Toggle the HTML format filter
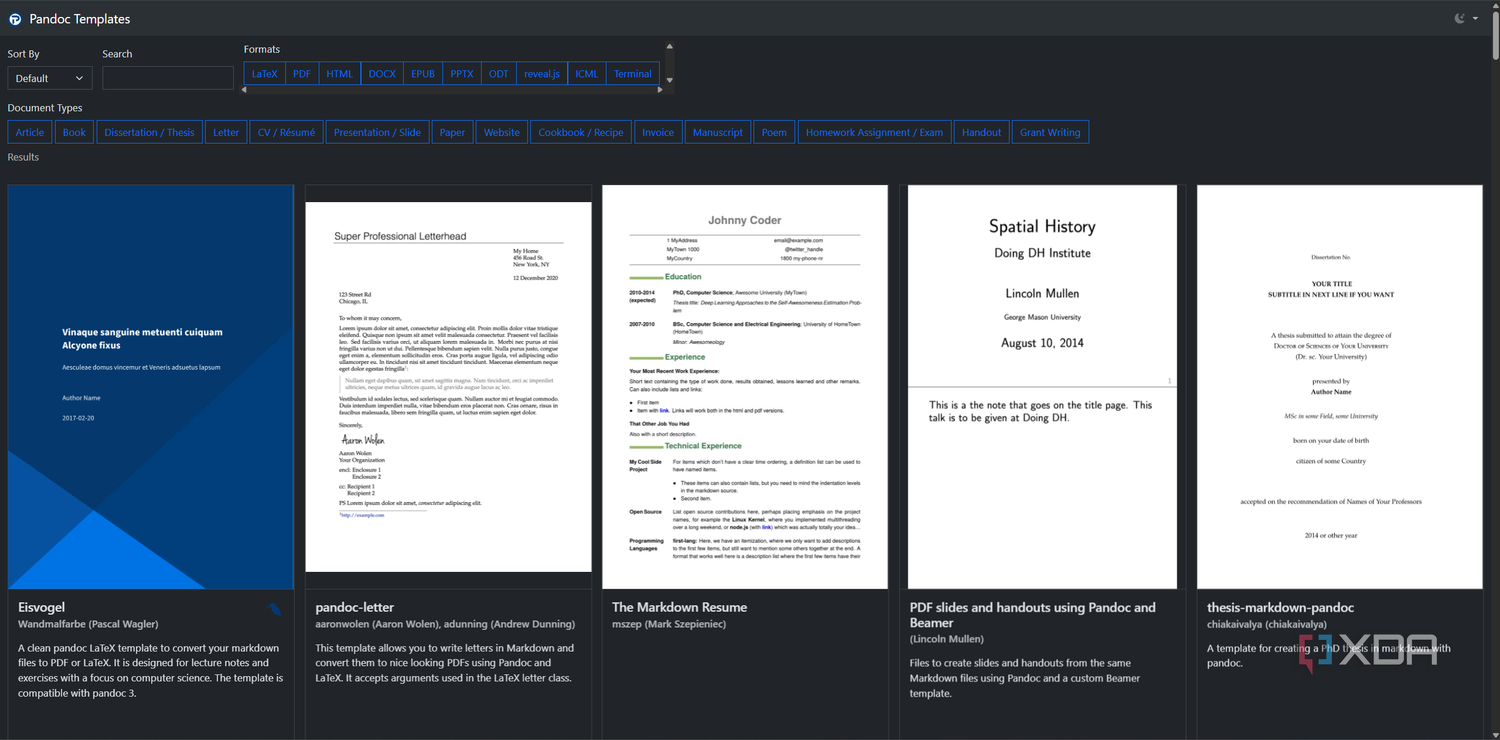The width and height of the screenshot is (1500, 740). [340, 74]
